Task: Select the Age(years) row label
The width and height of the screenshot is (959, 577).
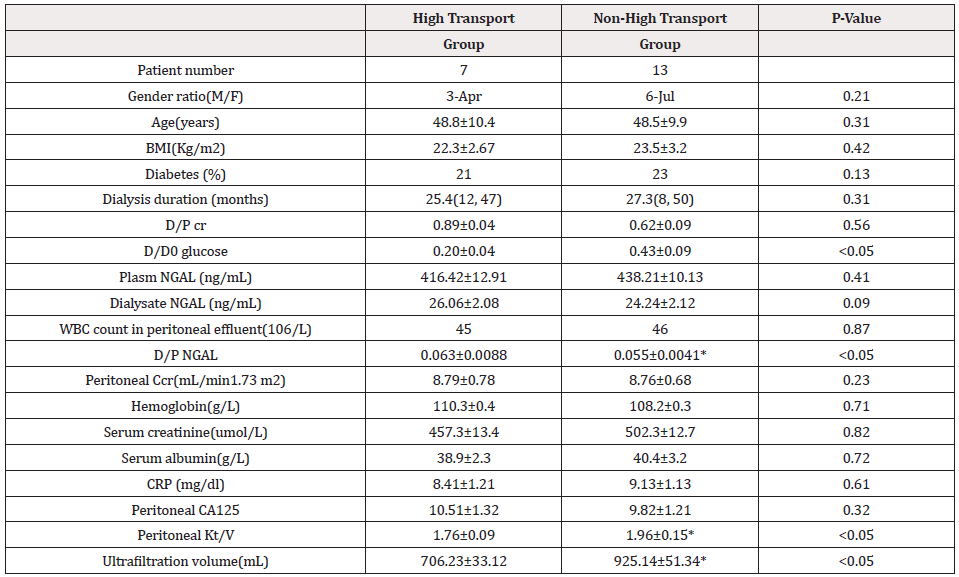Action: coord(185,122)
